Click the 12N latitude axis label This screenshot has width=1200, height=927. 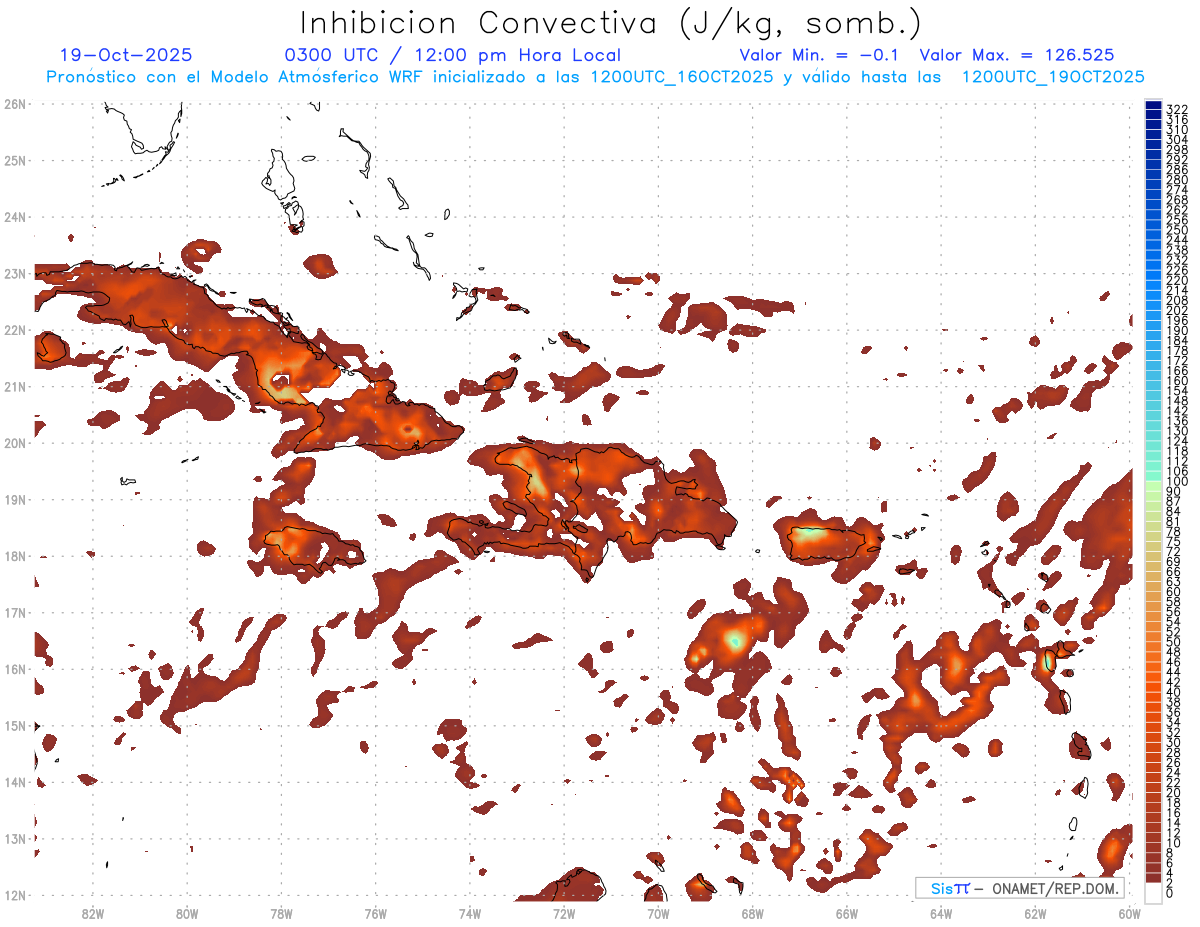[15, 895]
